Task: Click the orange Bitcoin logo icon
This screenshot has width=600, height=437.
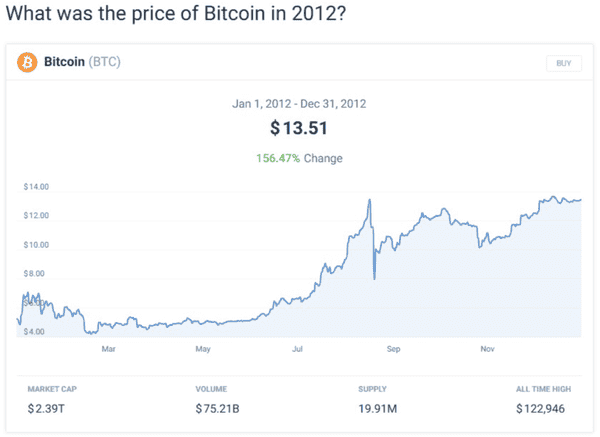Action: [x=28, y=62]
